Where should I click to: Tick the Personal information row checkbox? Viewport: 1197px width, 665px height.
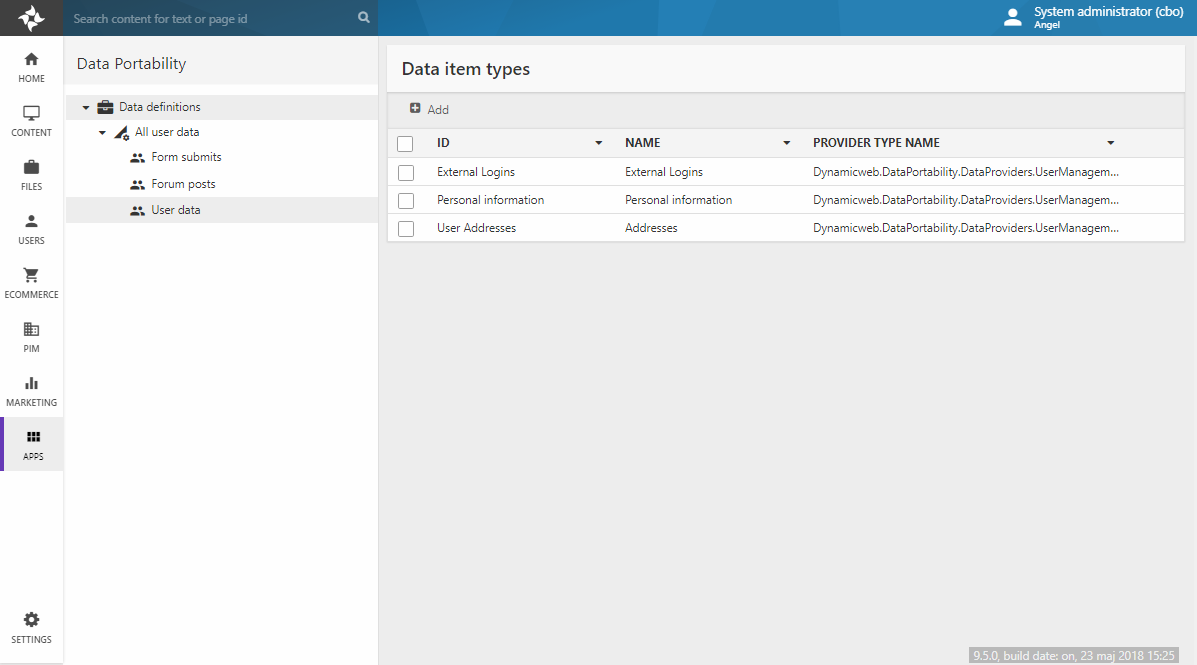(406, 201)
